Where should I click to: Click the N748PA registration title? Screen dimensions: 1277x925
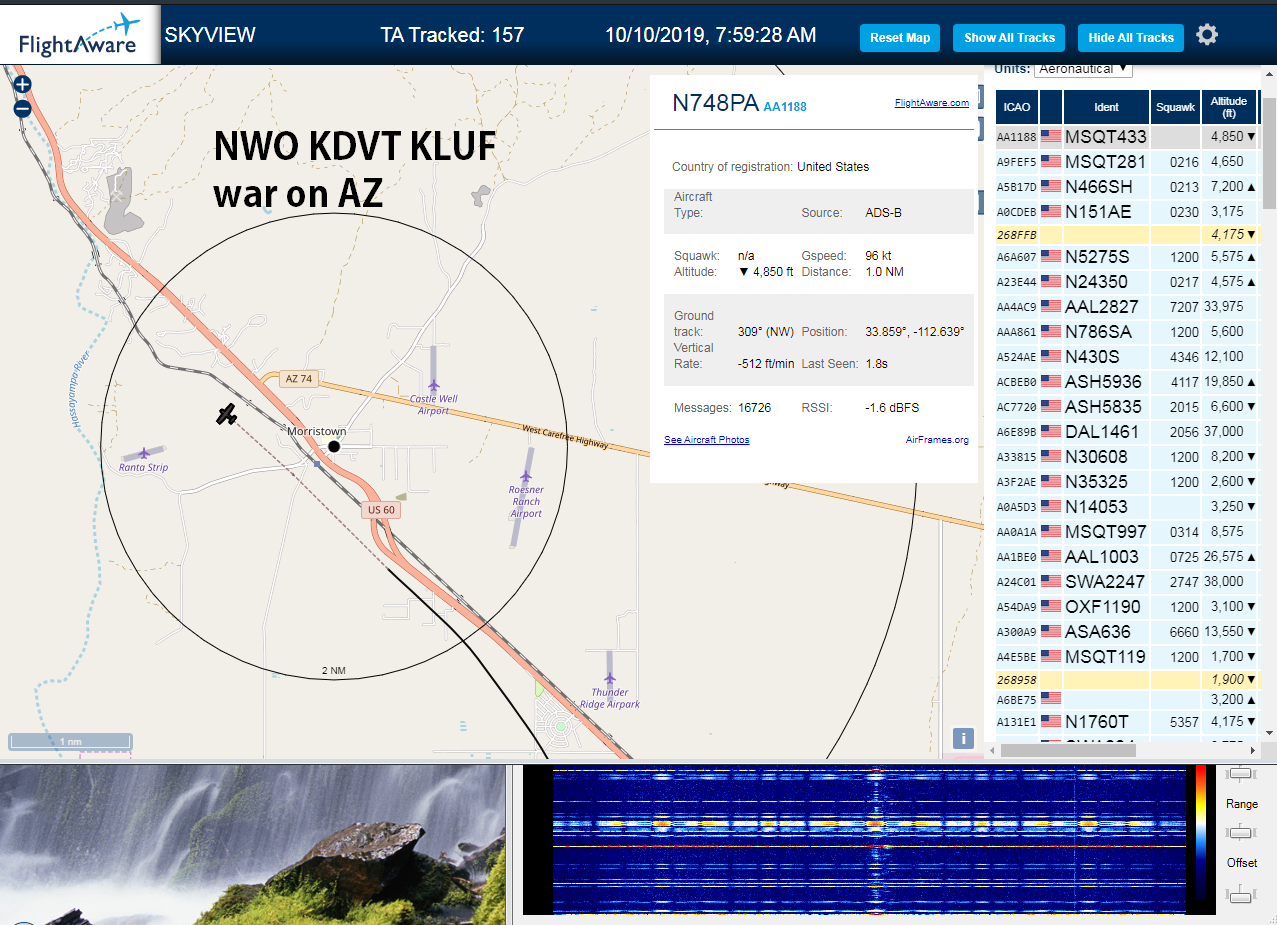(x=714, y=103)
